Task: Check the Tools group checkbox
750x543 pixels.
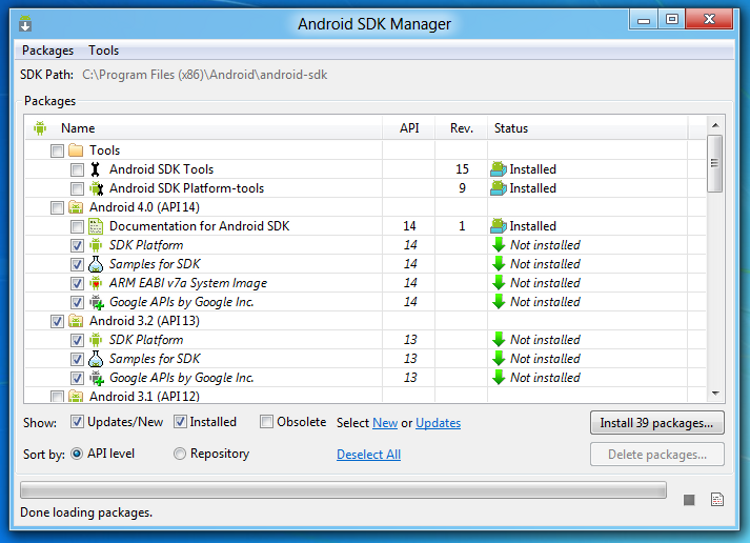Action: 57,151
